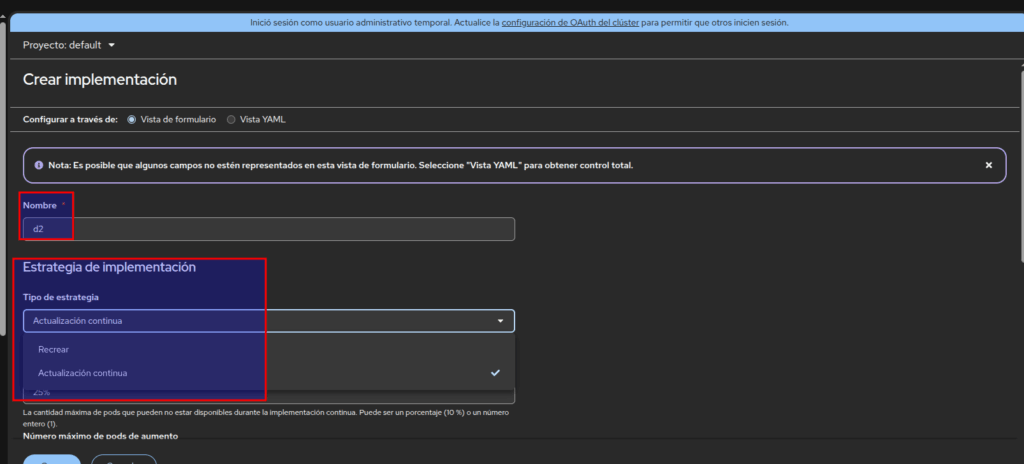This screenshot has height=464, width=1024.
Task: Focus the Nombre text field containing d2
Action: pyautogui.click(x=268, y=229)
